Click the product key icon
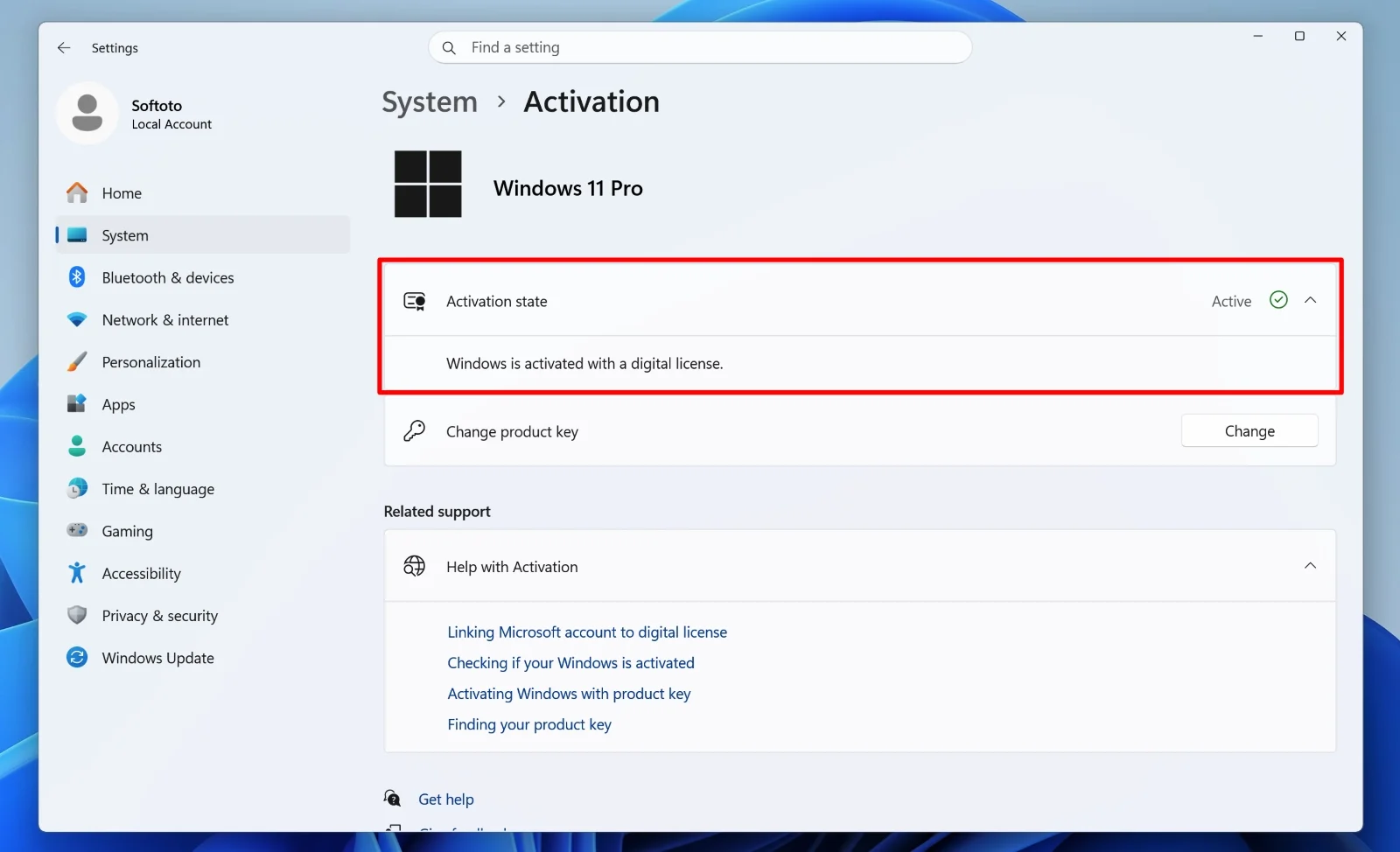The image size is (1400, 852). 414,430
